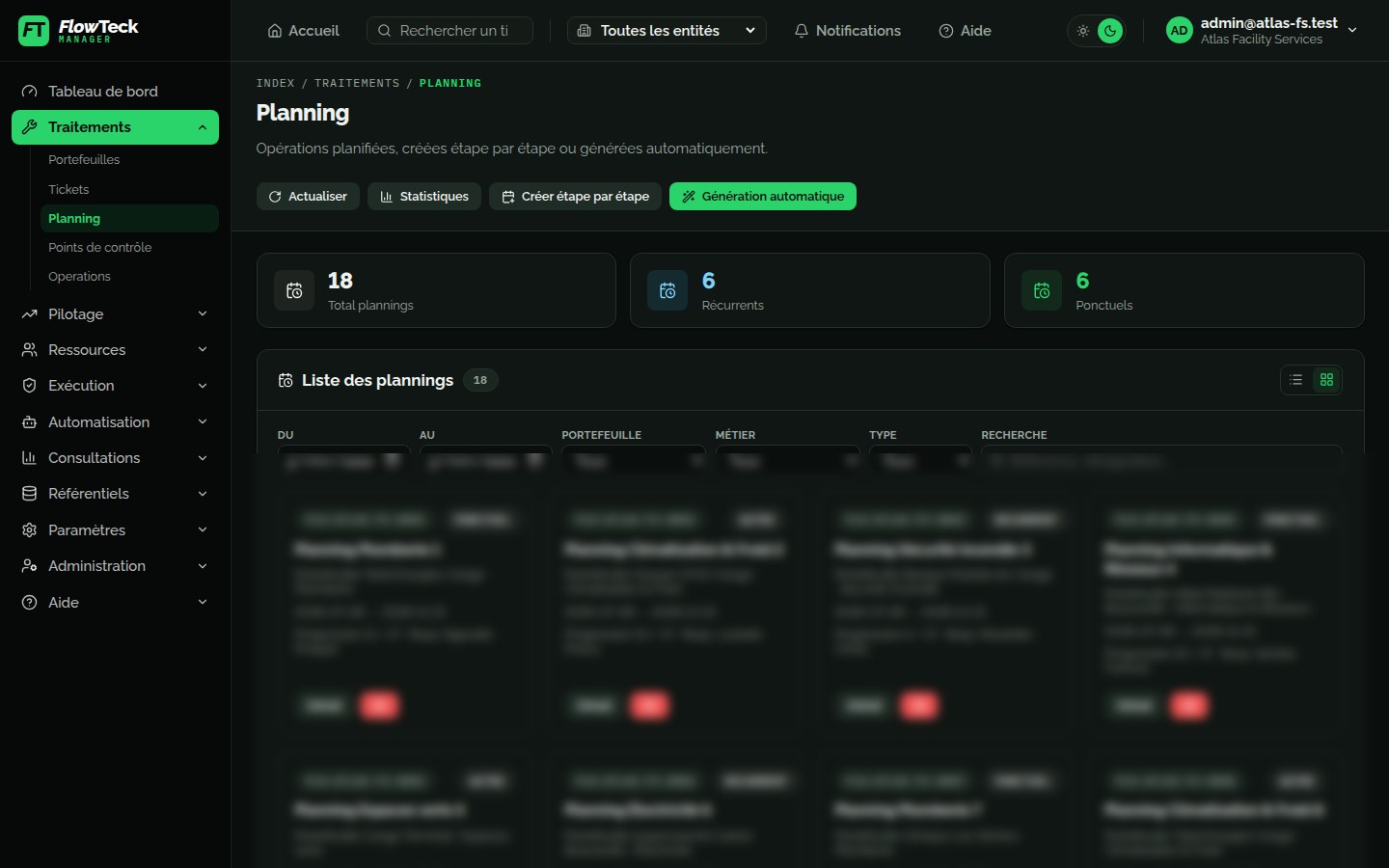This screenshot has height=868, width=1389.
Task: Open Tableau de bord via its gauge icon
Action: coord(30,92)
